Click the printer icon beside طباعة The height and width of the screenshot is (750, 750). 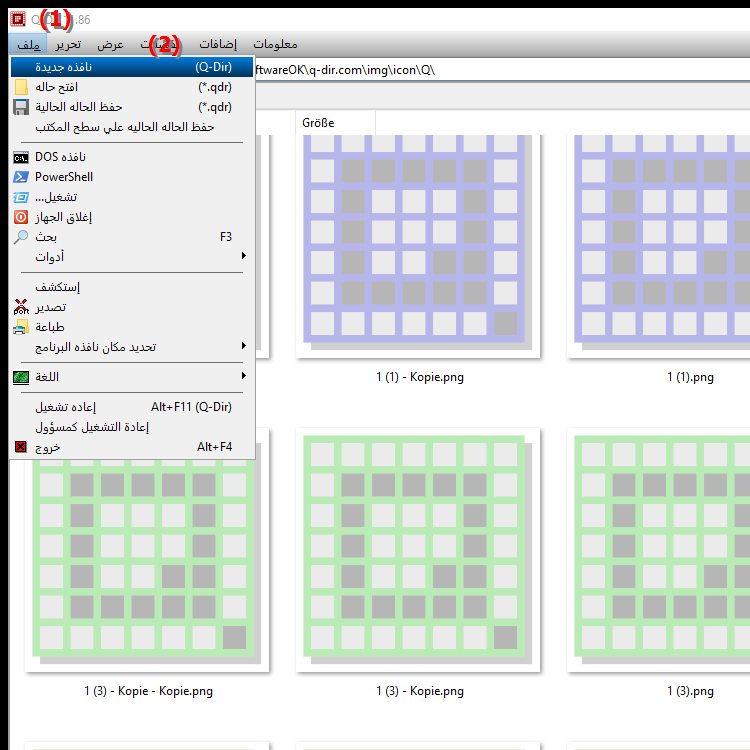[x=21, y=327]
